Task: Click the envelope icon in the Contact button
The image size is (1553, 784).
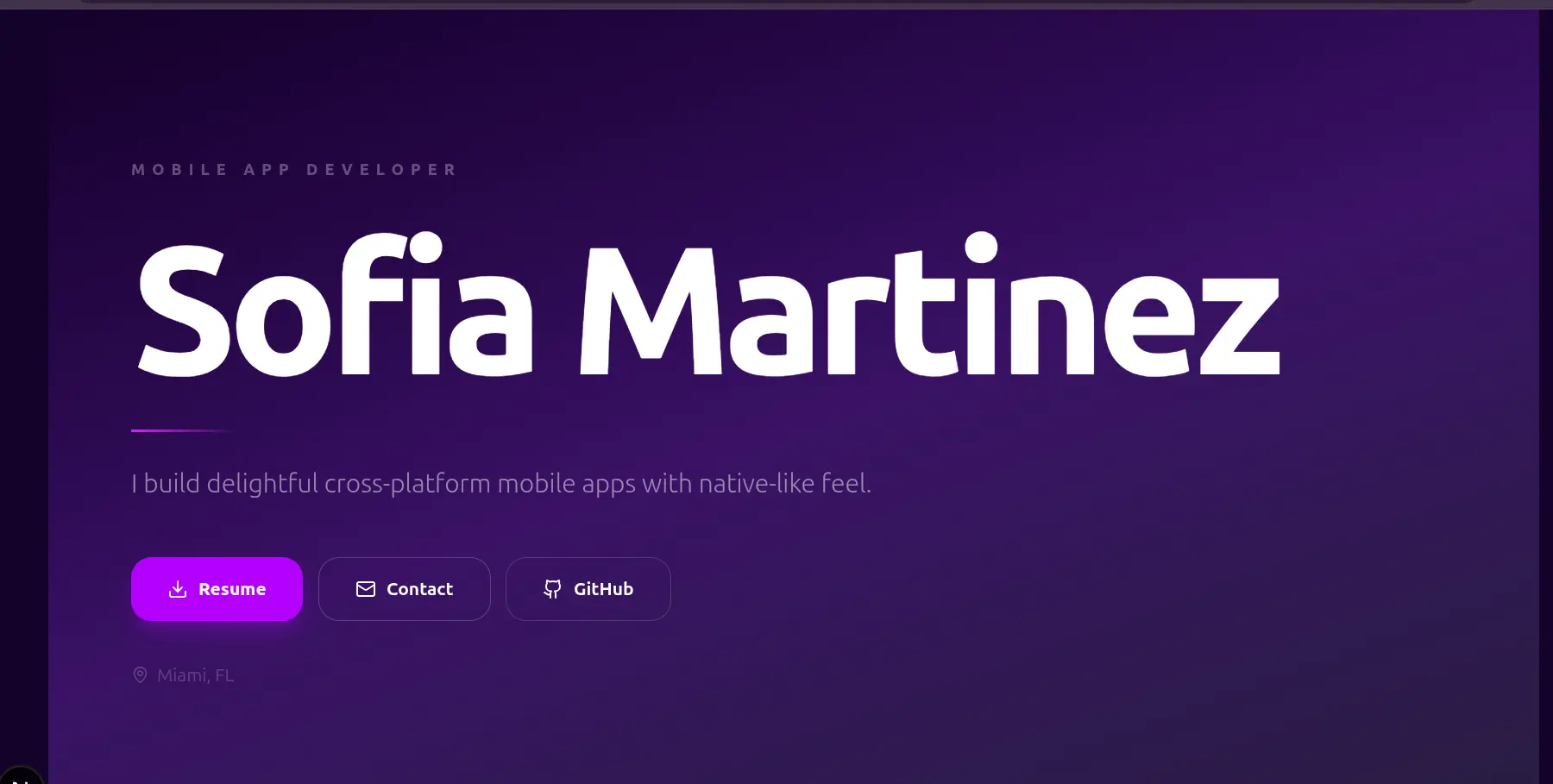Action: coord(366,589)
